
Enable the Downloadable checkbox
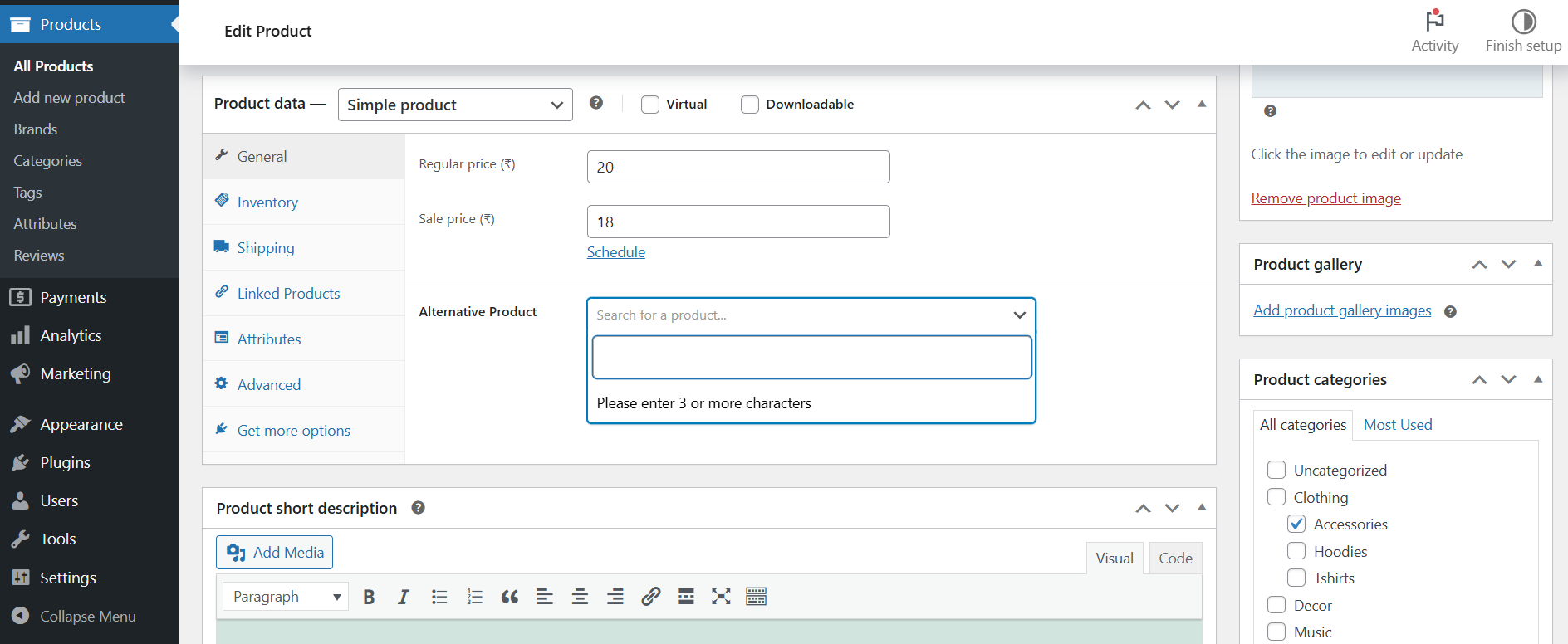[x=750, y=105]
